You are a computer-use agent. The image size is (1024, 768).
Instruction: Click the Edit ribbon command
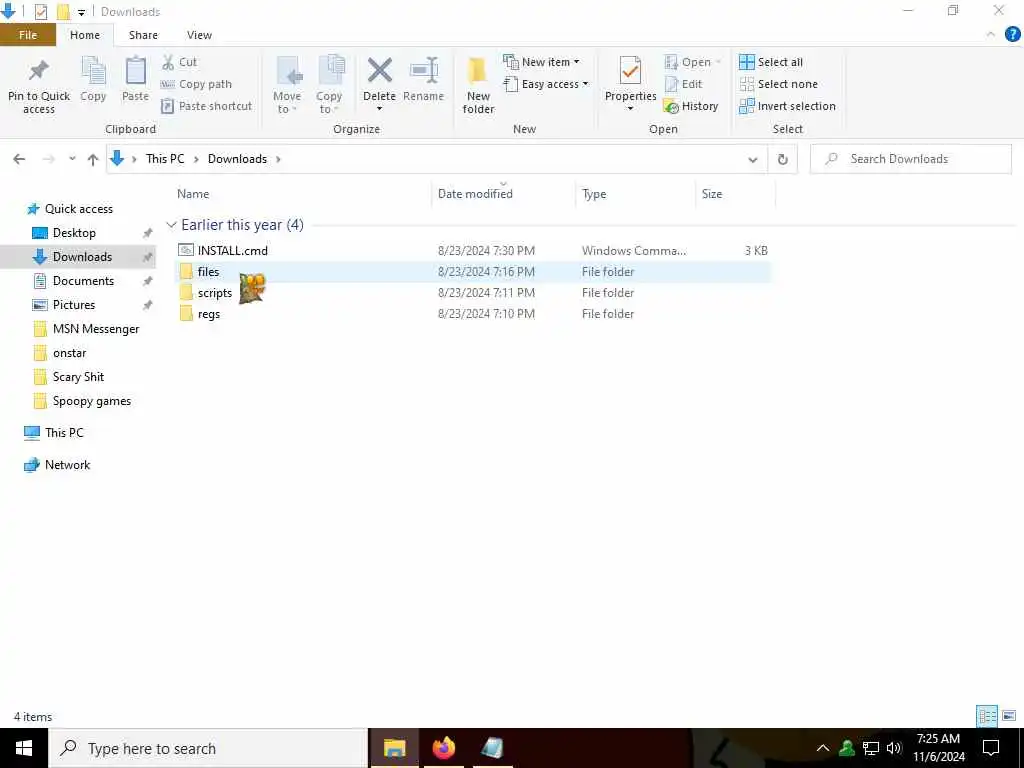[684, 84]
